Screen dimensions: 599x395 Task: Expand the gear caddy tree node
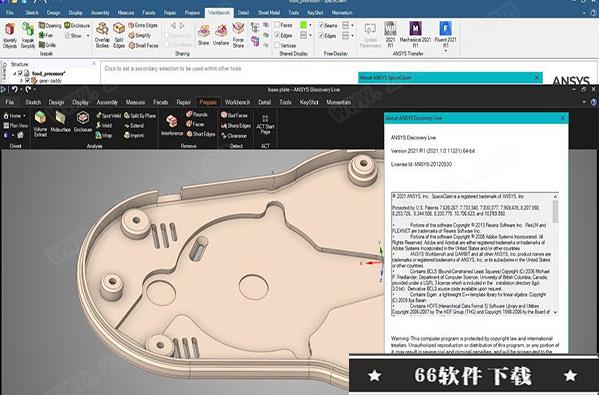[21, 81]
